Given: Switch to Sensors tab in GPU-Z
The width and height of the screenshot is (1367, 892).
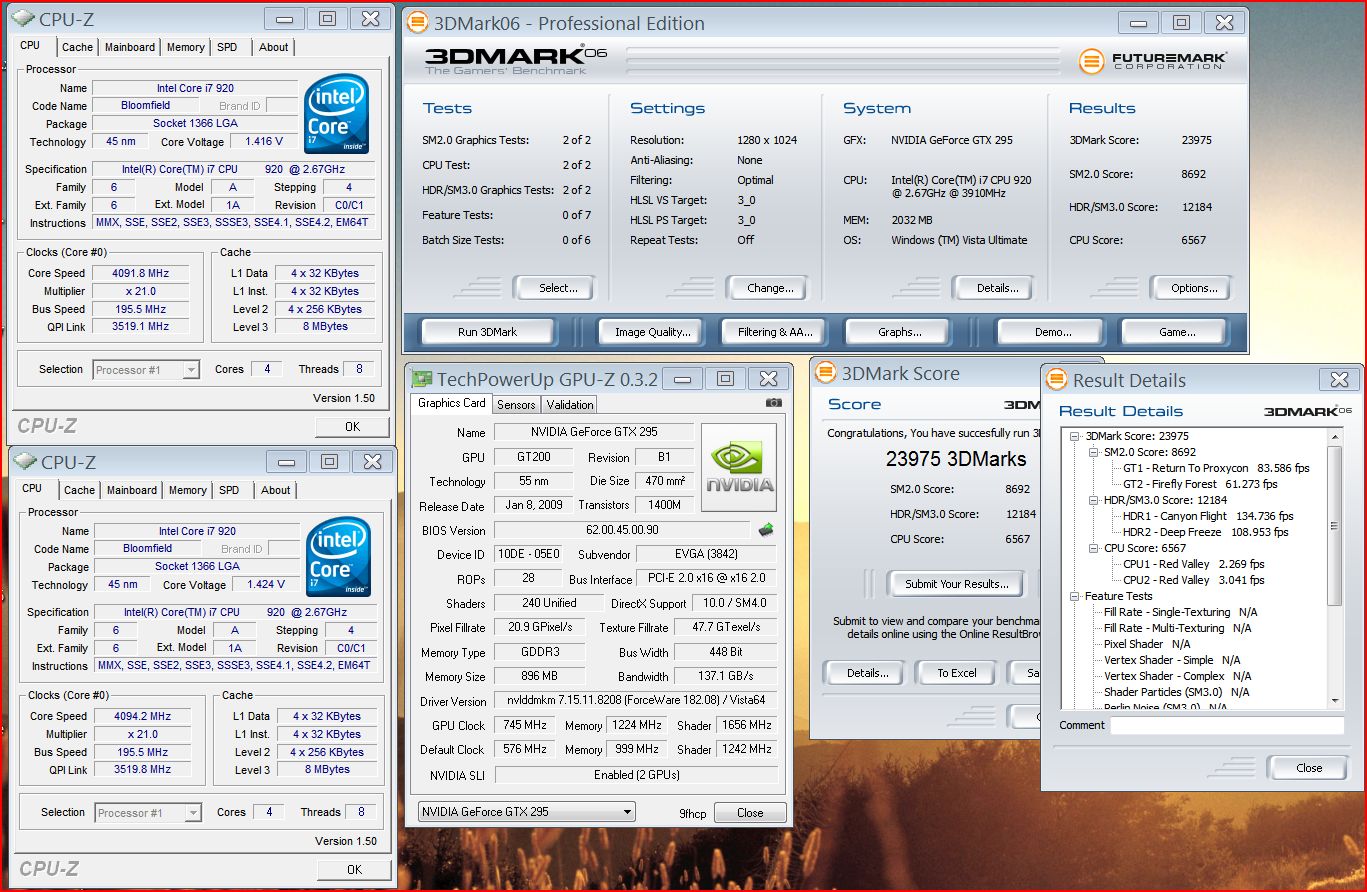Looking at the screenshot, I should [516, 404].
